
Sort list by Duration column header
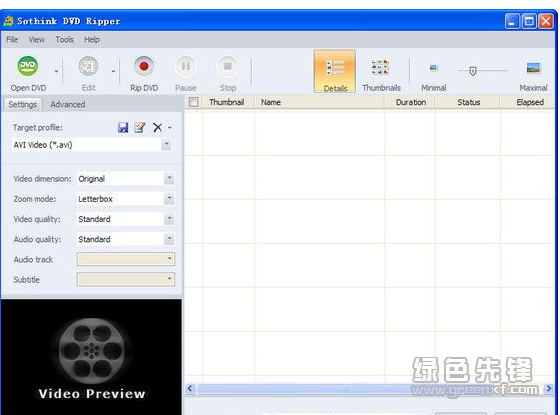[410, 102]
